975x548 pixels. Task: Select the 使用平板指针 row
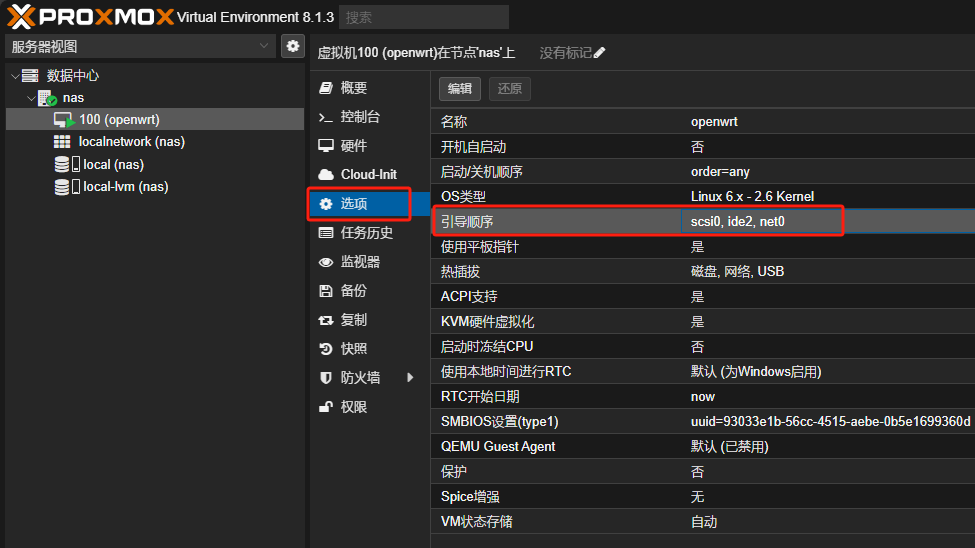point(703,247)
